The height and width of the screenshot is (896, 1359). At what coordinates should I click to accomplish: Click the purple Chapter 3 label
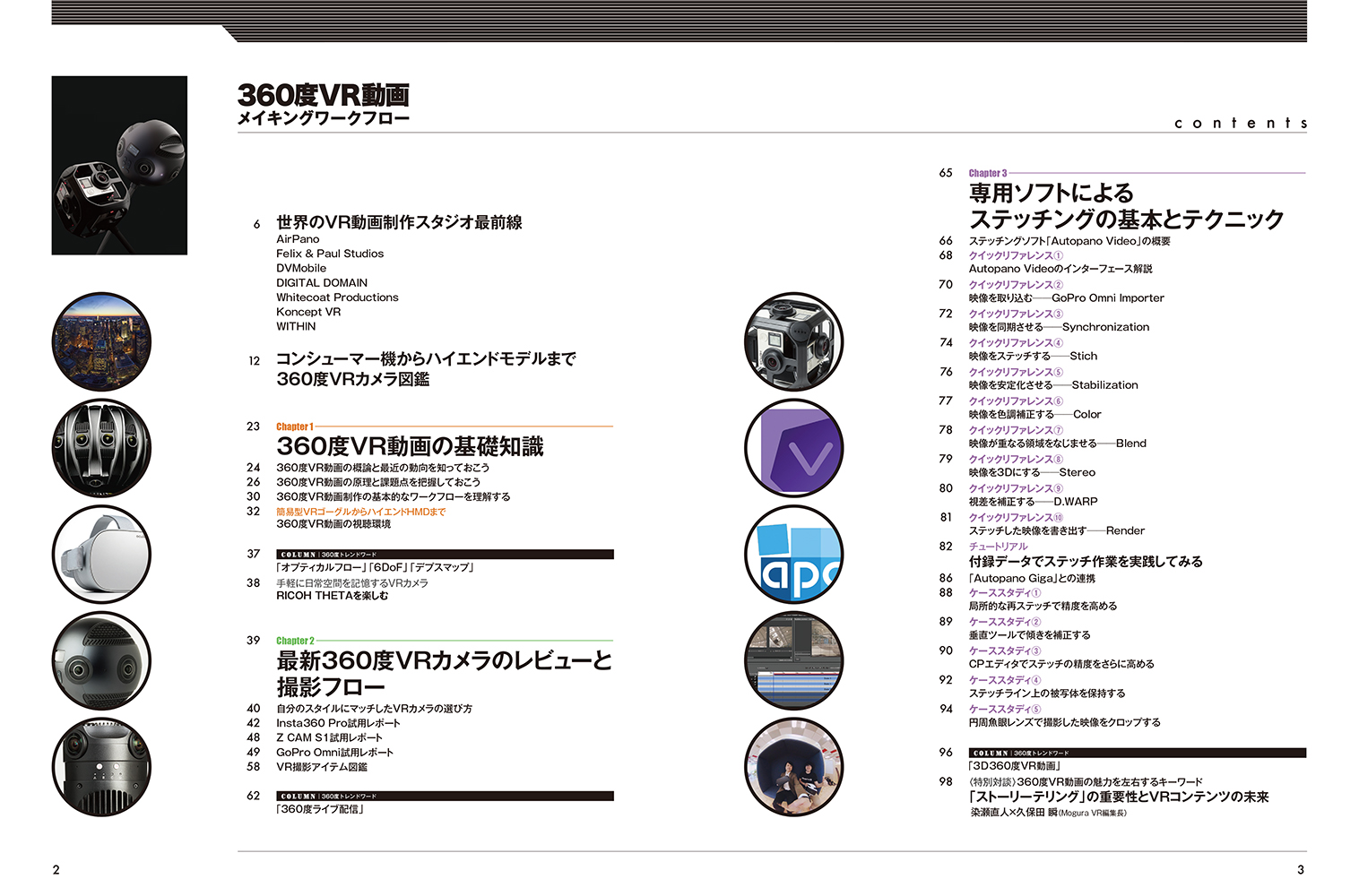pyautogui.click(x=987, y=174)
